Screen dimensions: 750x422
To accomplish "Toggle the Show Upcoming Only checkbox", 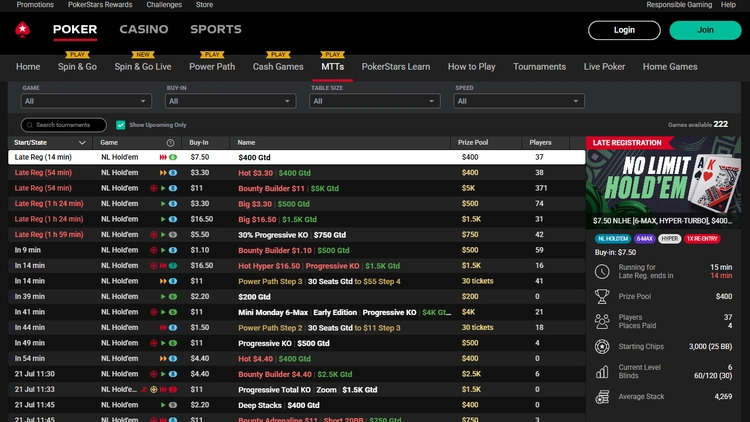I will [x=121, y=125].
